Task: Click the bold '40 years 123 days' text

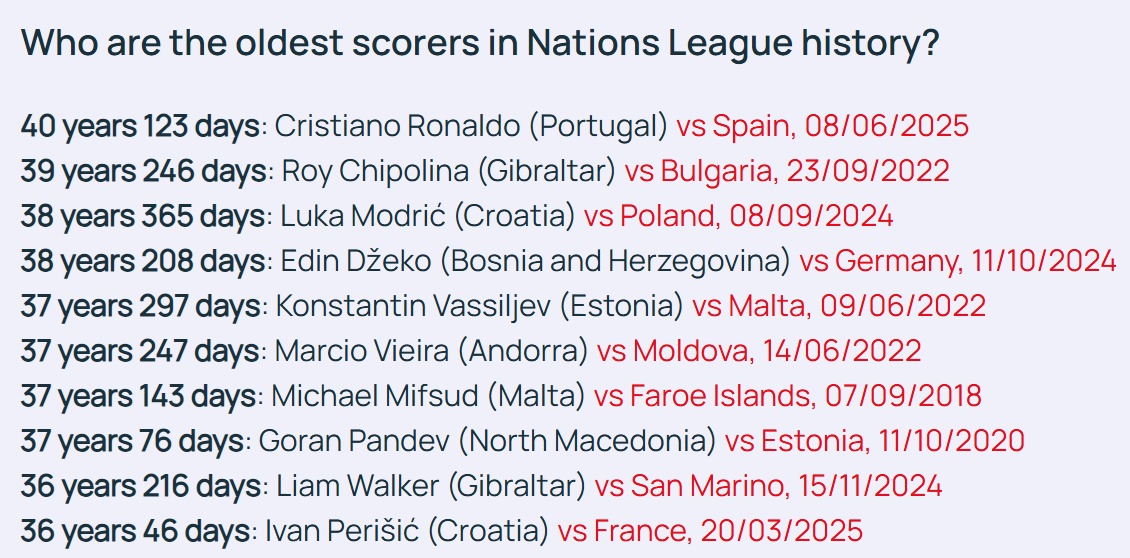Action: click(x=140, y=126)
